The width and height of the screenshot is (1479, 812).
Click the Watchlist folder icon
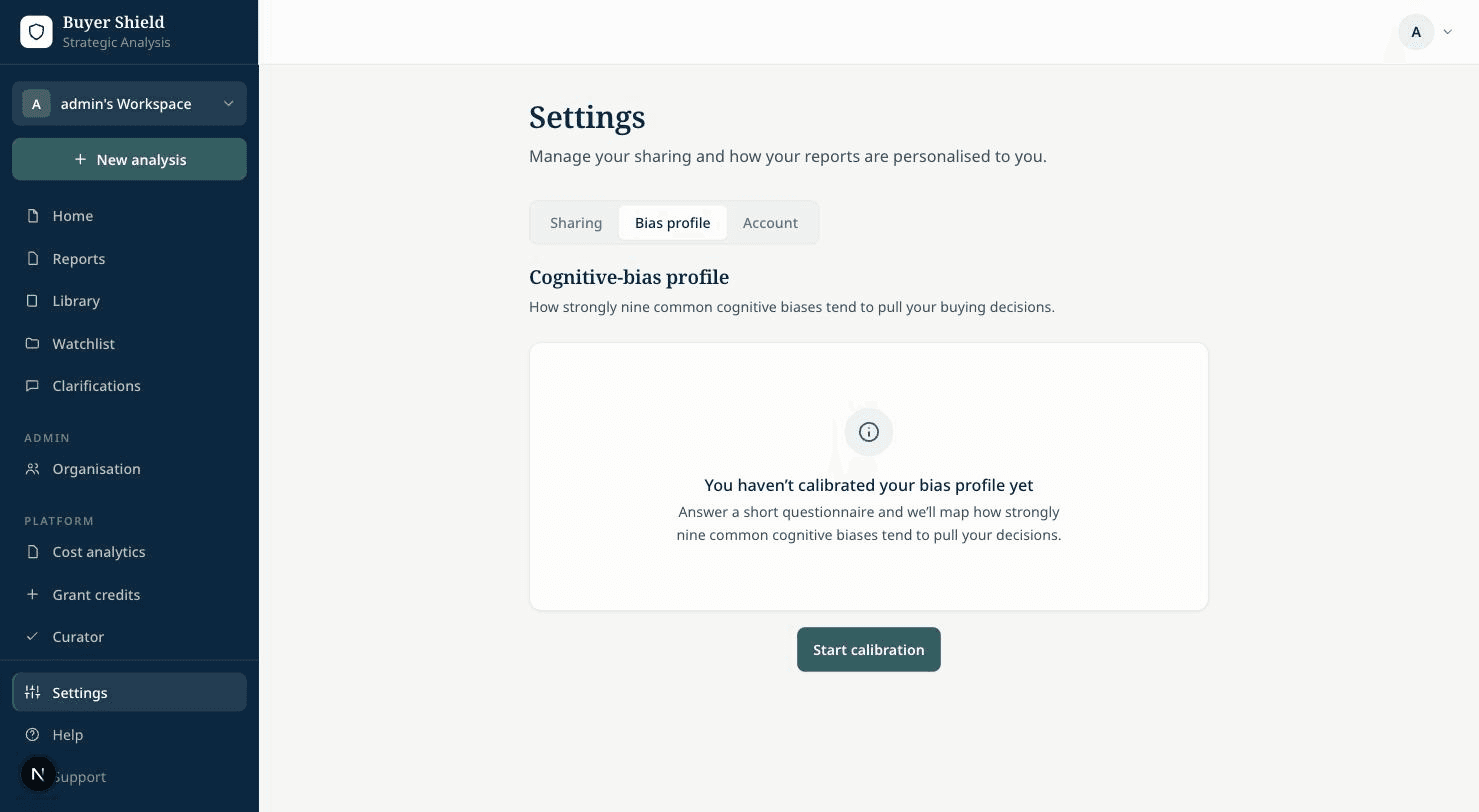pos(33,344)
